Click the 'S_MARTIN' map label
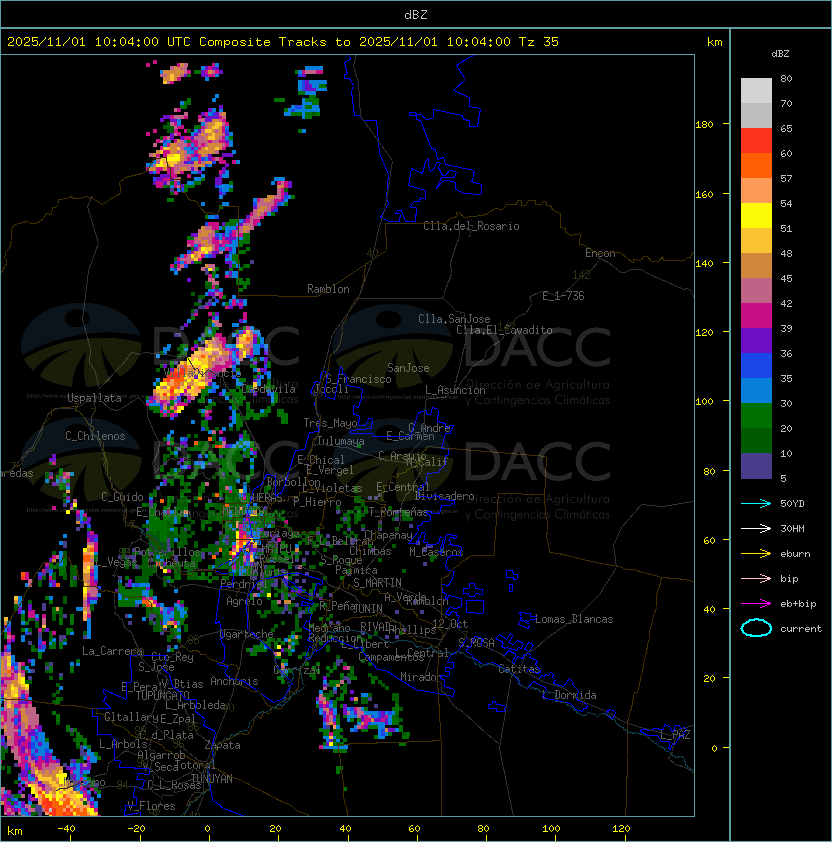The width and height of the screenshot is (832, 842). pos(377,583)
